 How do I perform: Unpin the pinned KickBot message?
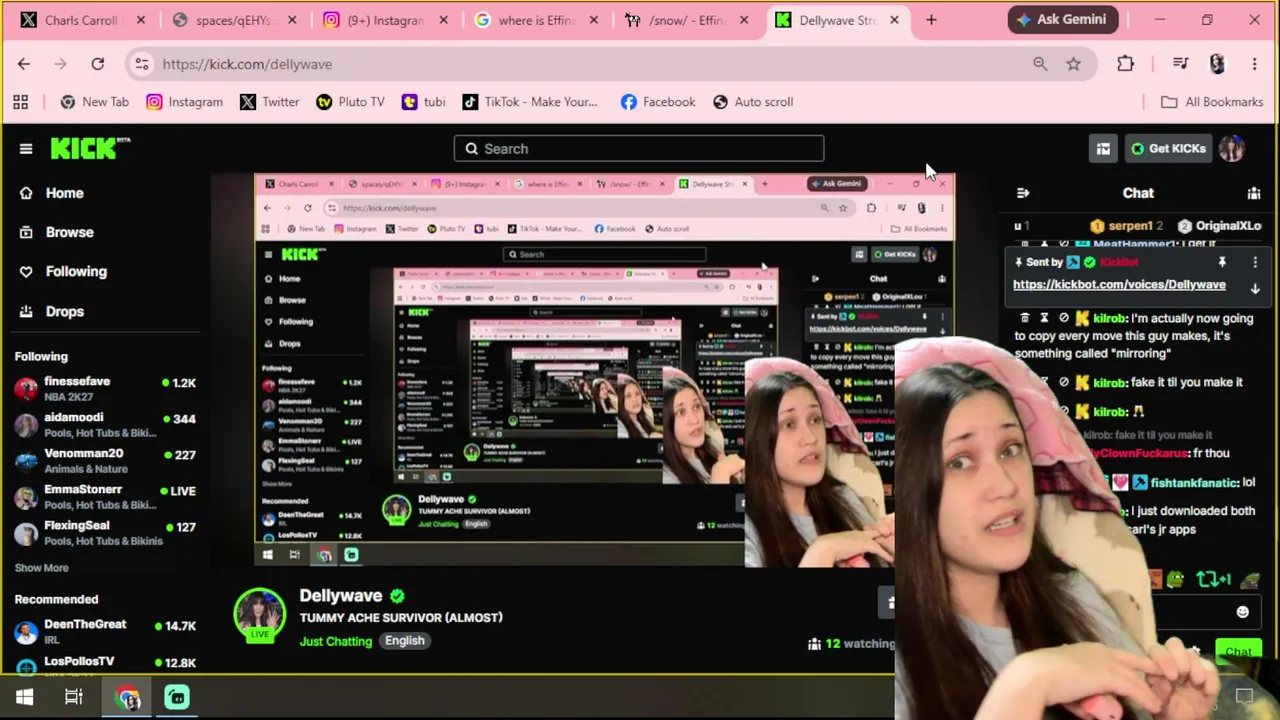click(1222, 262)
